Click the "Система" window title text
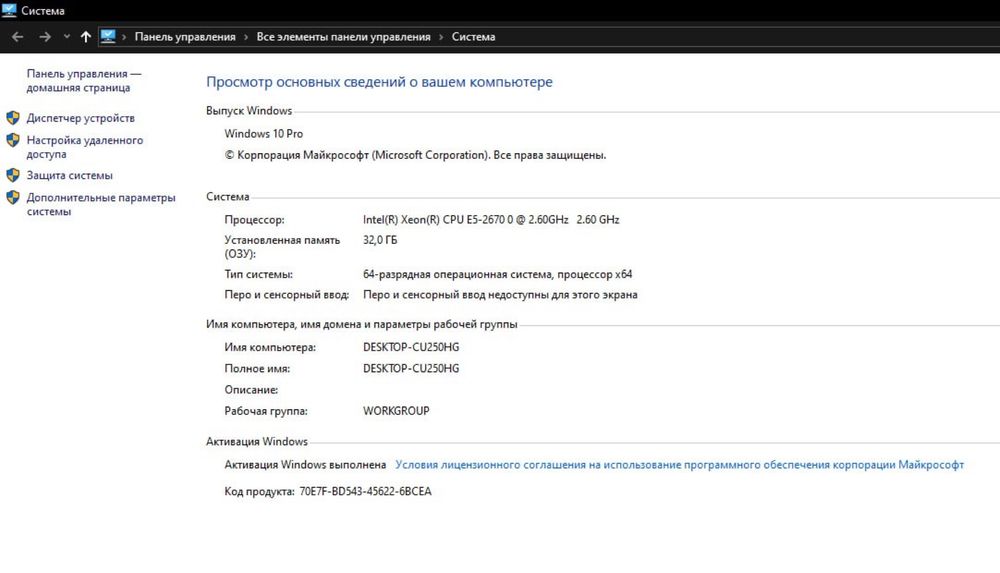 pos(43,11)
